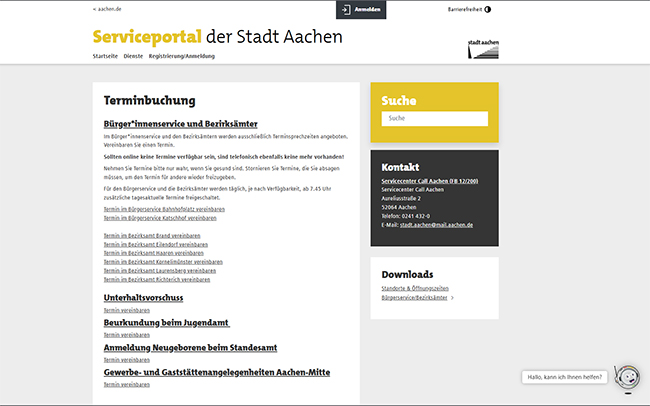Book appointment at Bürgerservice Bahnhofplatz
This screenshot has height=406, width=650.
[164, 209]
